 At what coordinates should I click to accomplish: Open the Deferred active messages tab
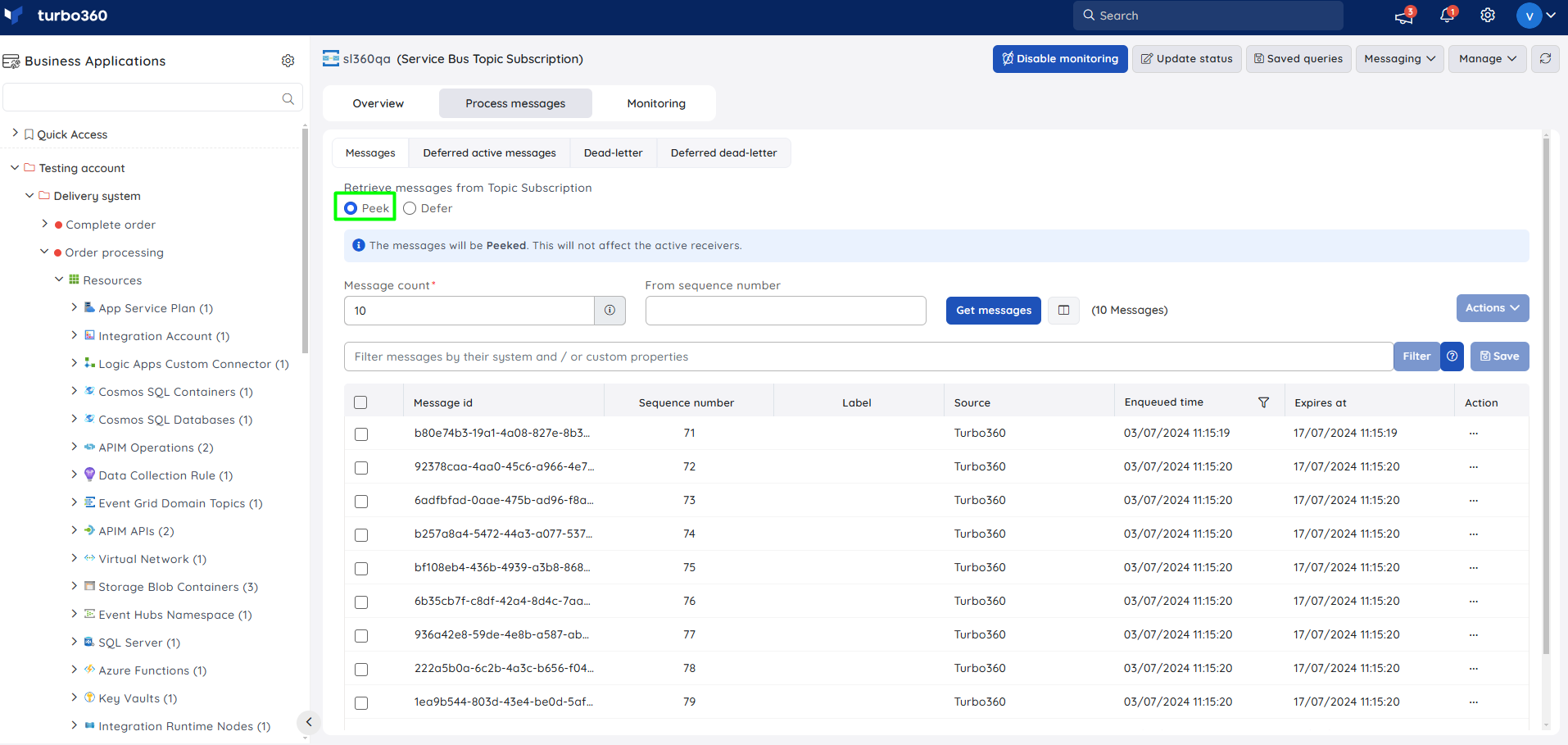tap(489, 153)
